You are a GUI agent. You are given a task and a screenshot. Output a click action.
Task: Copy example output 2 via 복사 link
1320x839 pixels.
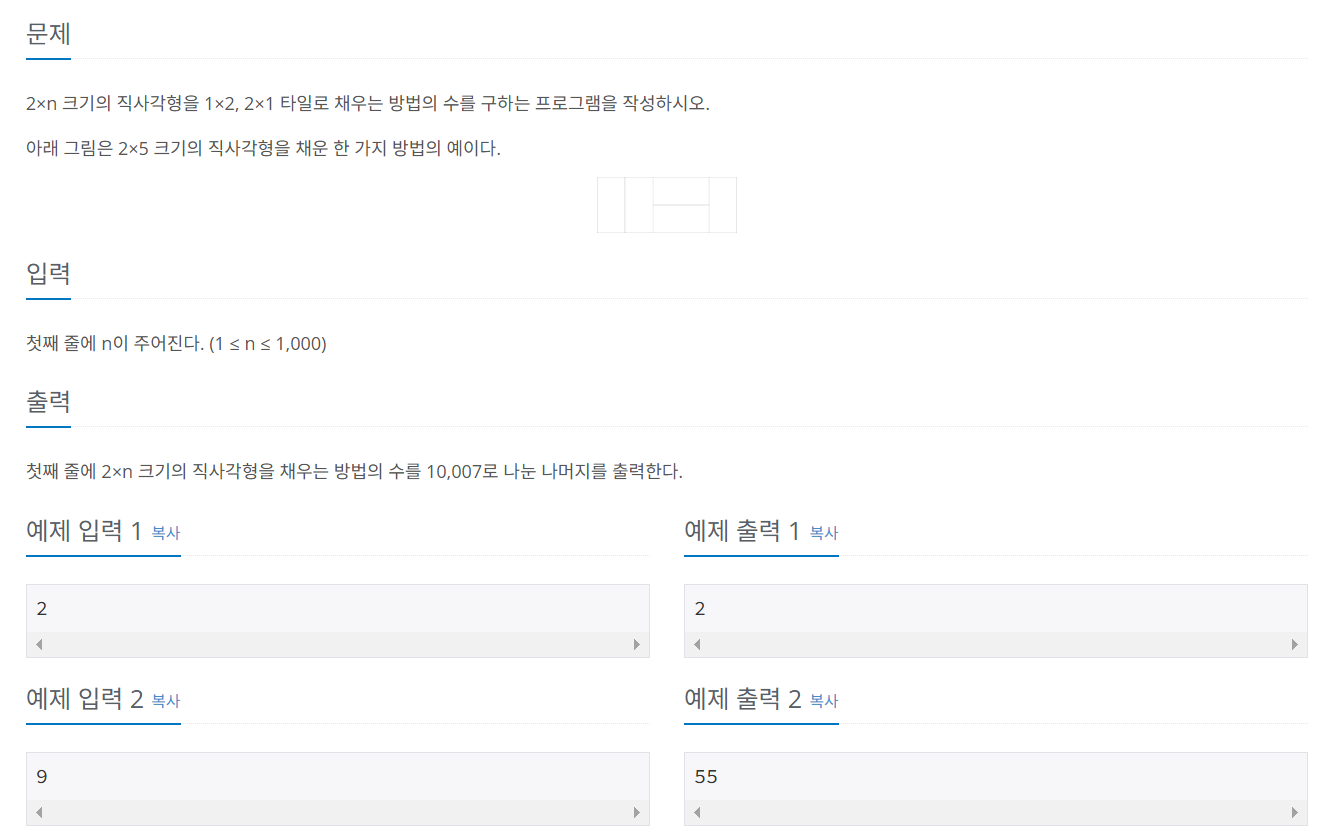coord(824,701)
